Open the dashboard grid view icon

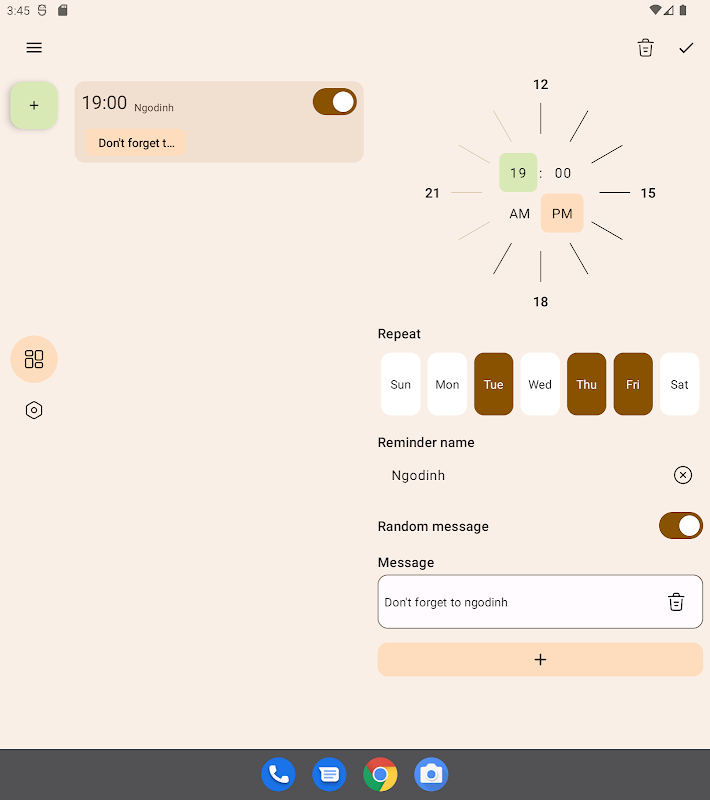[x=34, y=359]
